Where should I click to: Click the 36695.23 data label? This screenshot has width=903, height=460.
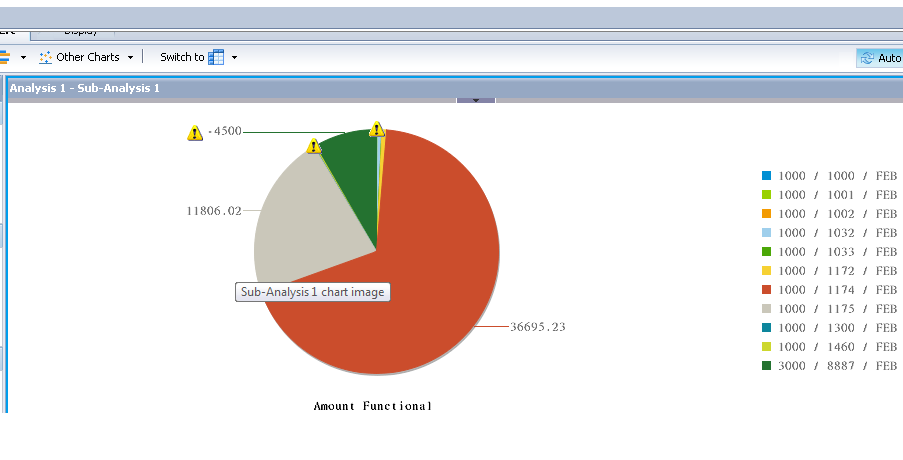538,326
